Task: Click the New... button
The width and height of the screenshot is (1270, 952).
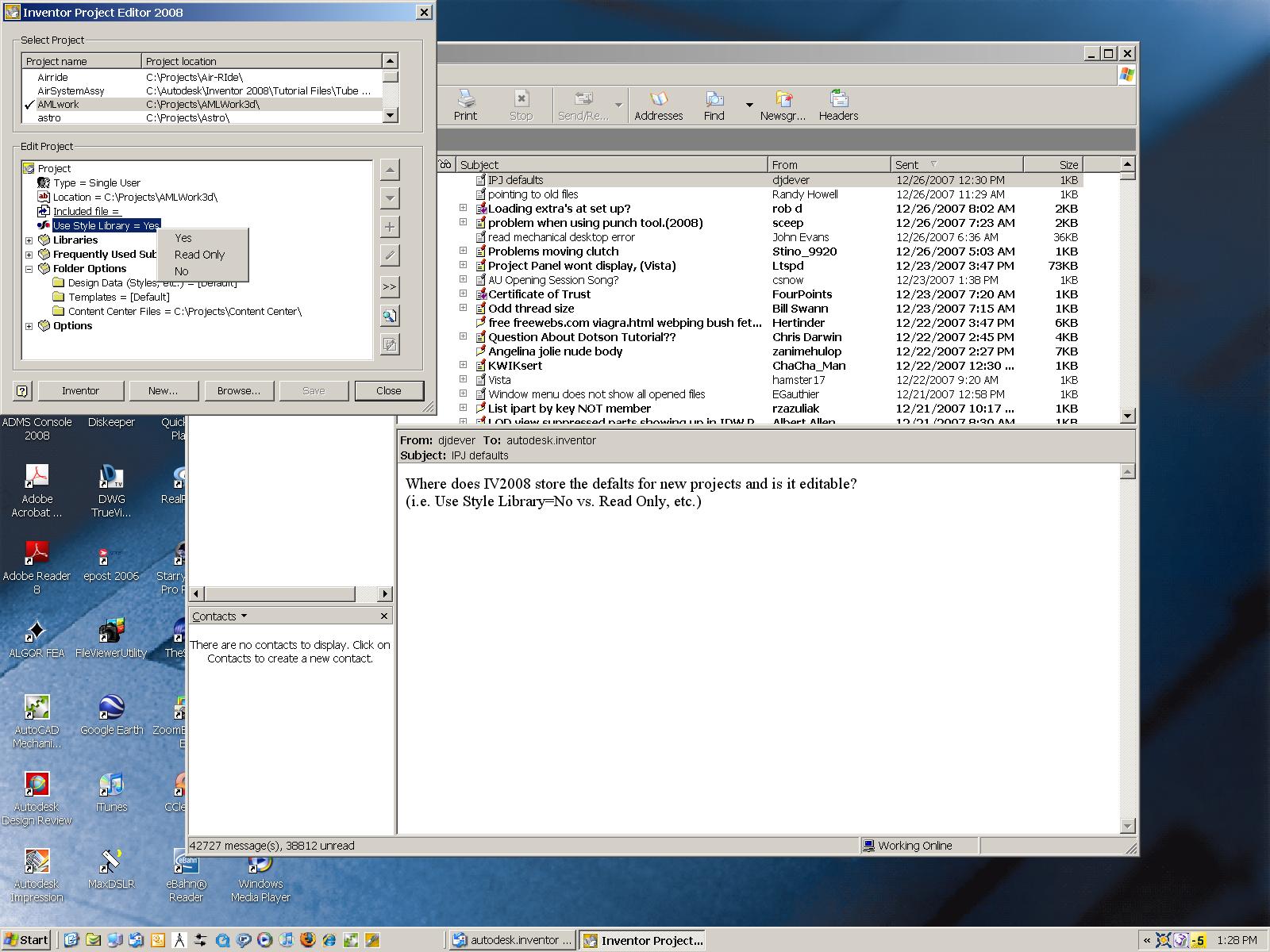Action: point(163,390)
